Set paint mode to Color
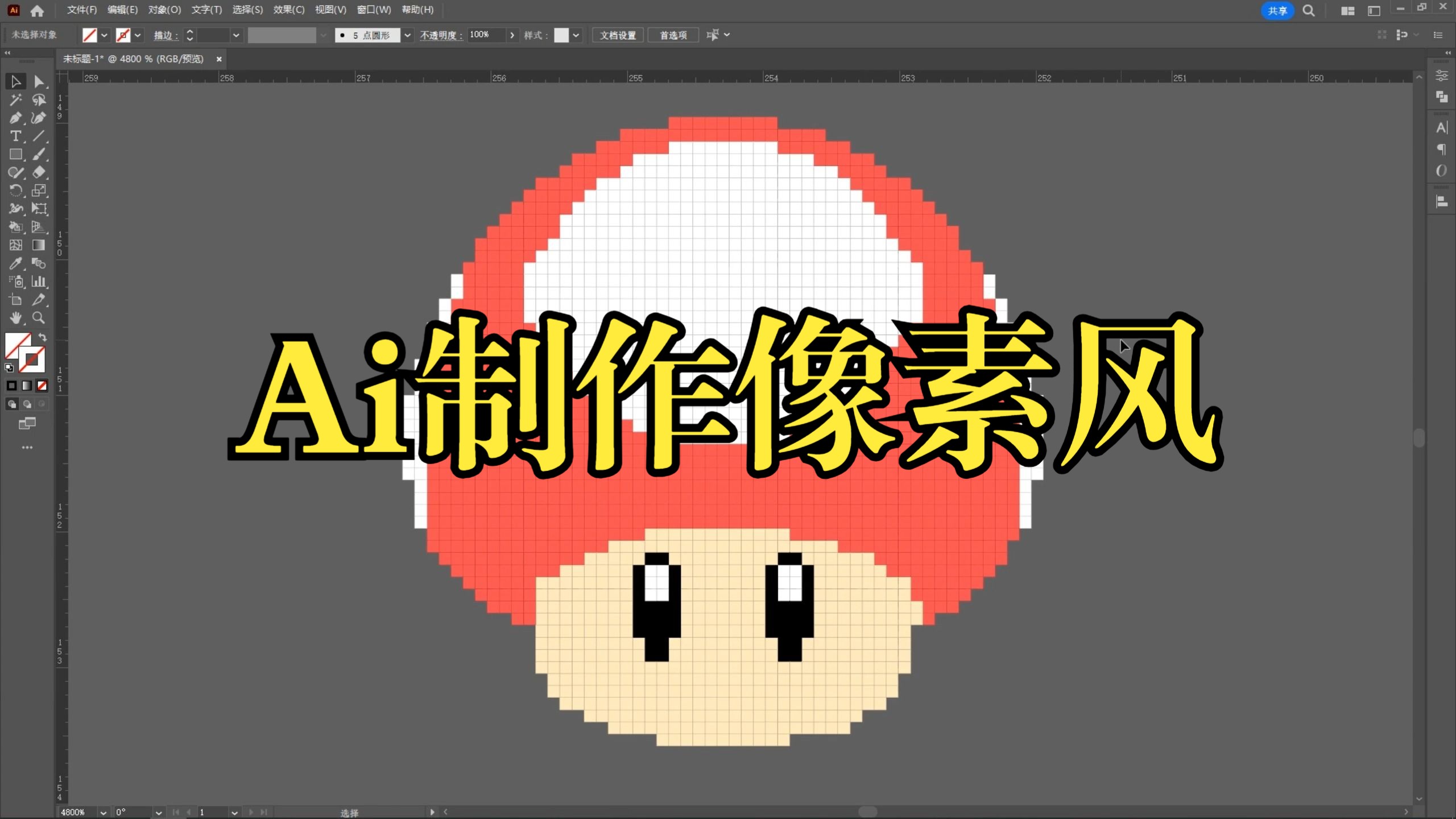 point(11,386)
